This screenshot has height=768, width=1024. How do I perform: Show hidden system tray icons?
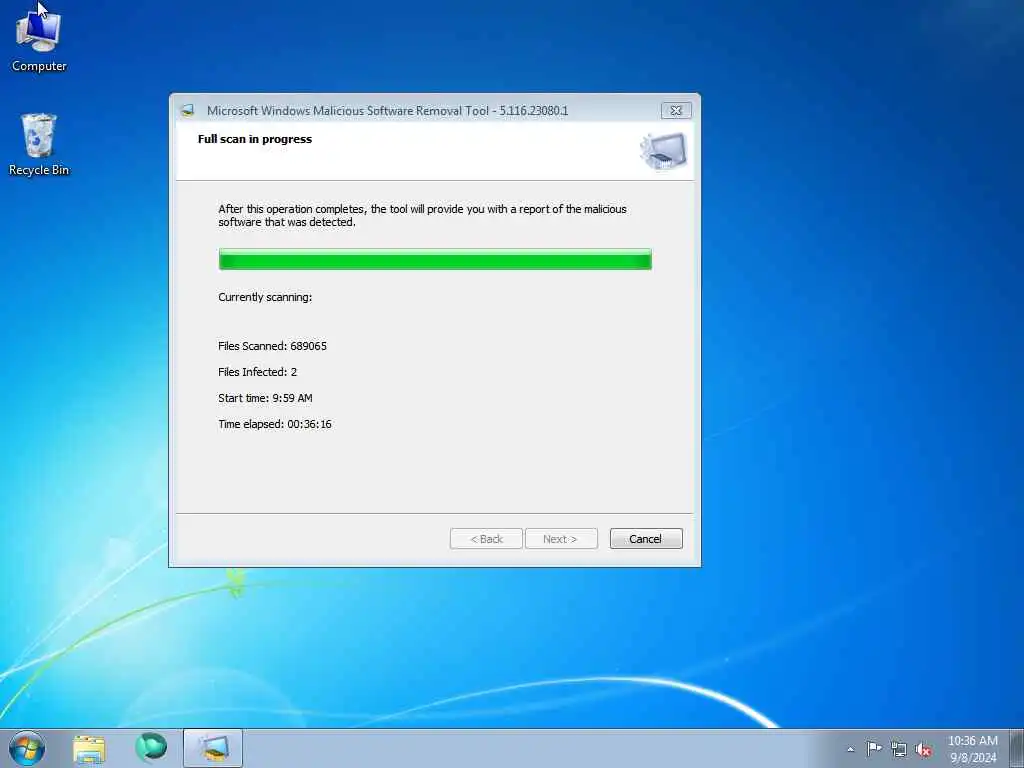coord(850,750)
